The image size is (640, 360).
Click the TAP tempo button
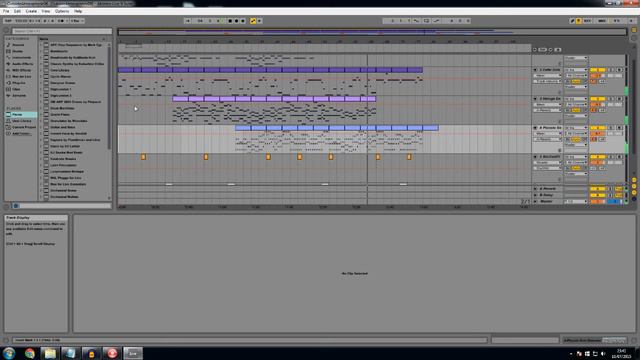pos(8,21)
